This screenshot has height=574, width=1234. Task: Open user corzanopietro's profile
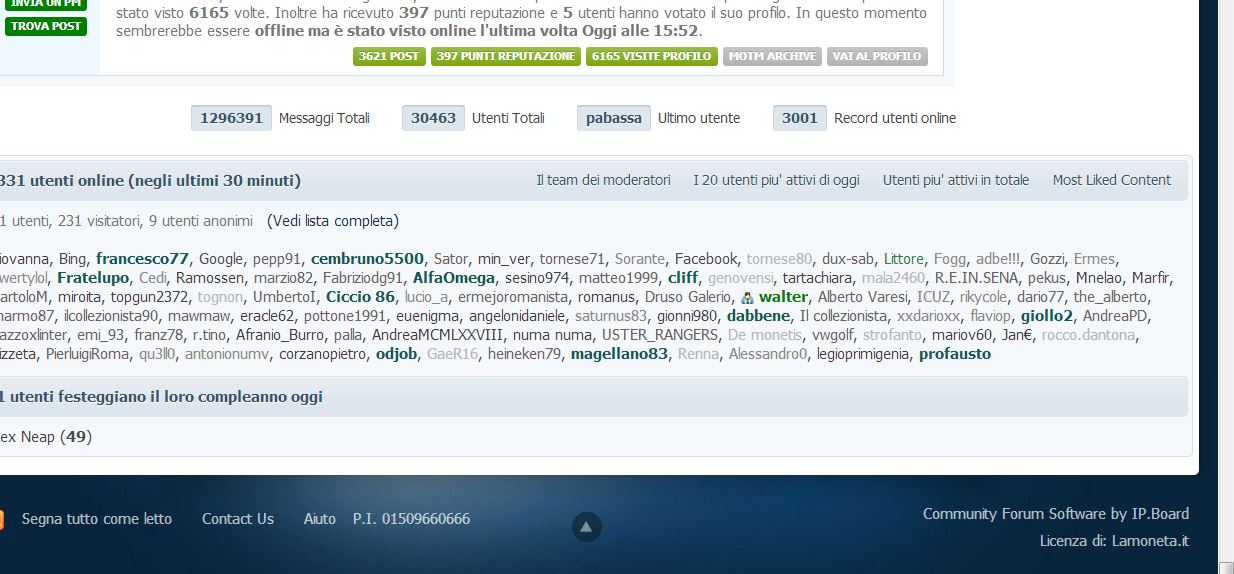coord(322,354)
